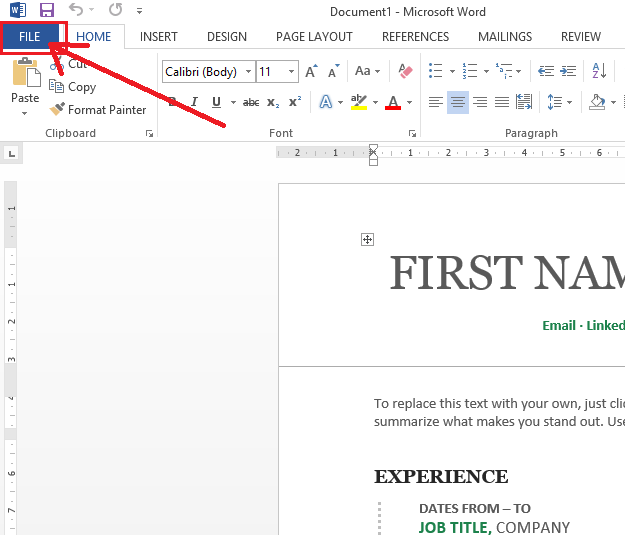Expand the highlight color dropdown arrow
Screen dimensions: 625x535
(x=375, y=102)
